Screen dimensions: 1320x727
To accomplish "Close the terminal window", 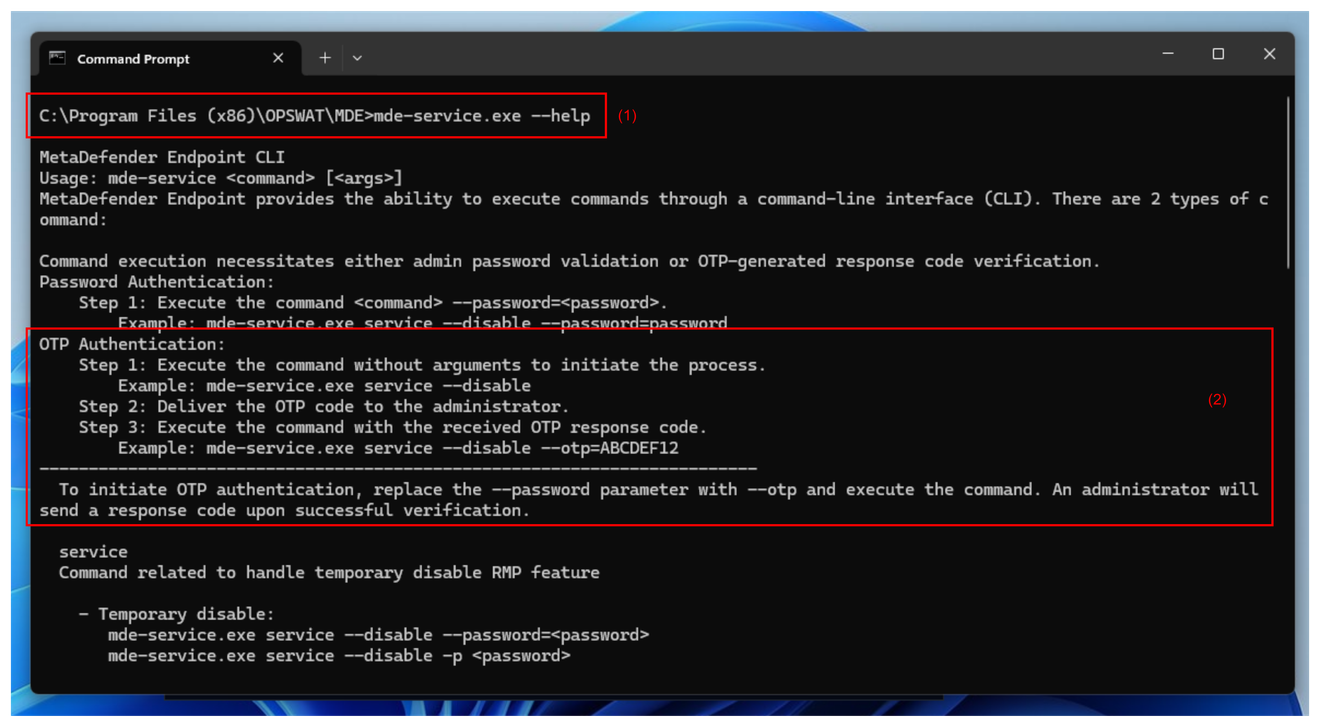I will [1269, 54].
